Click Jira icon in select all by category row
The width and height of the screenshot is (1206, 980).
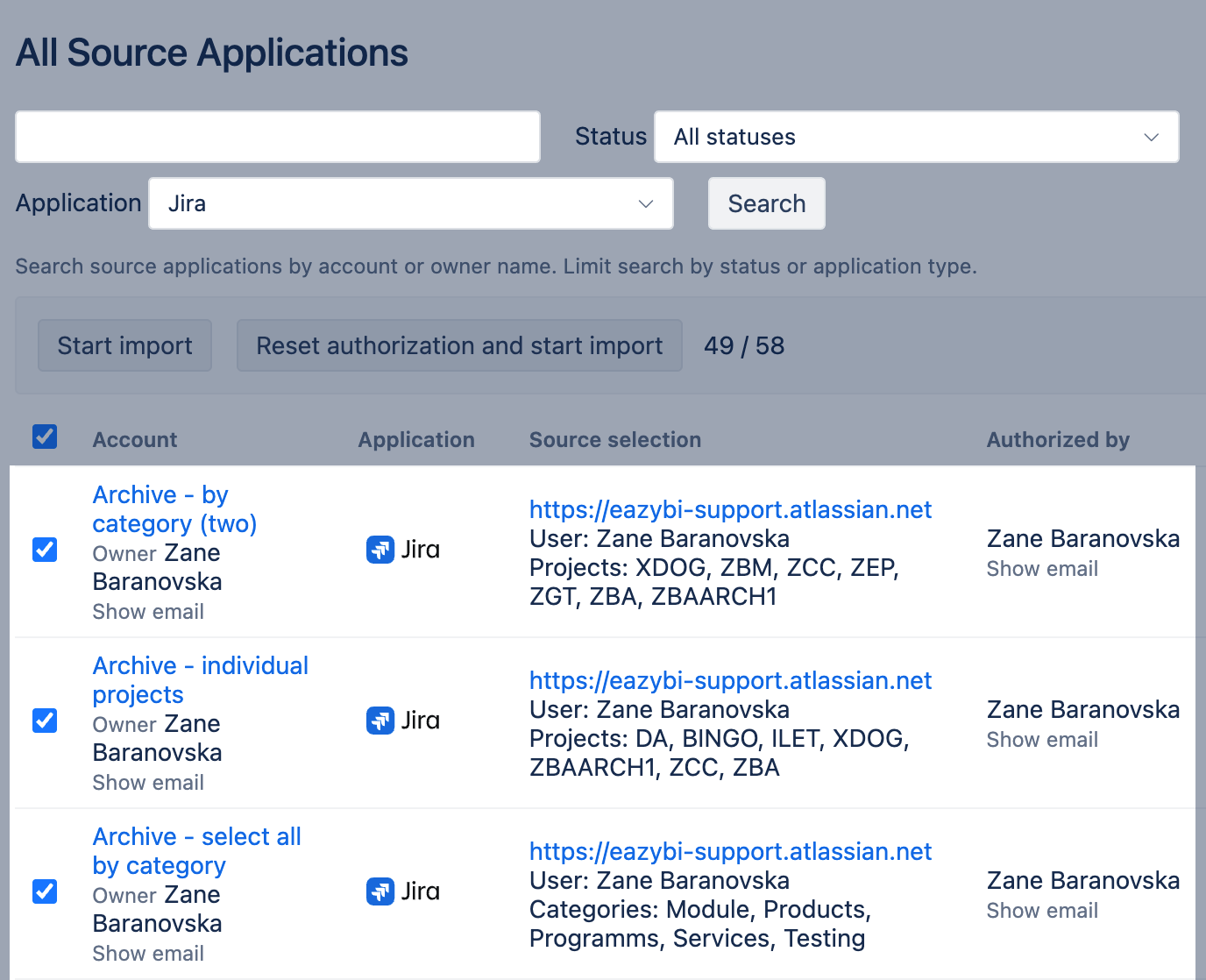tap(380, 891)
